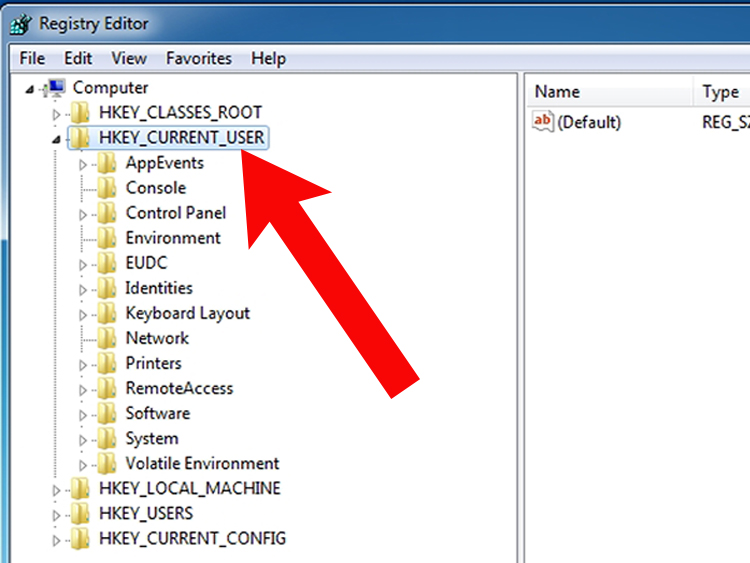The height and width of the screenshot is (563, 750).
Task: Click the ab string icon of (Default) value
Action: tap(543, 121)
